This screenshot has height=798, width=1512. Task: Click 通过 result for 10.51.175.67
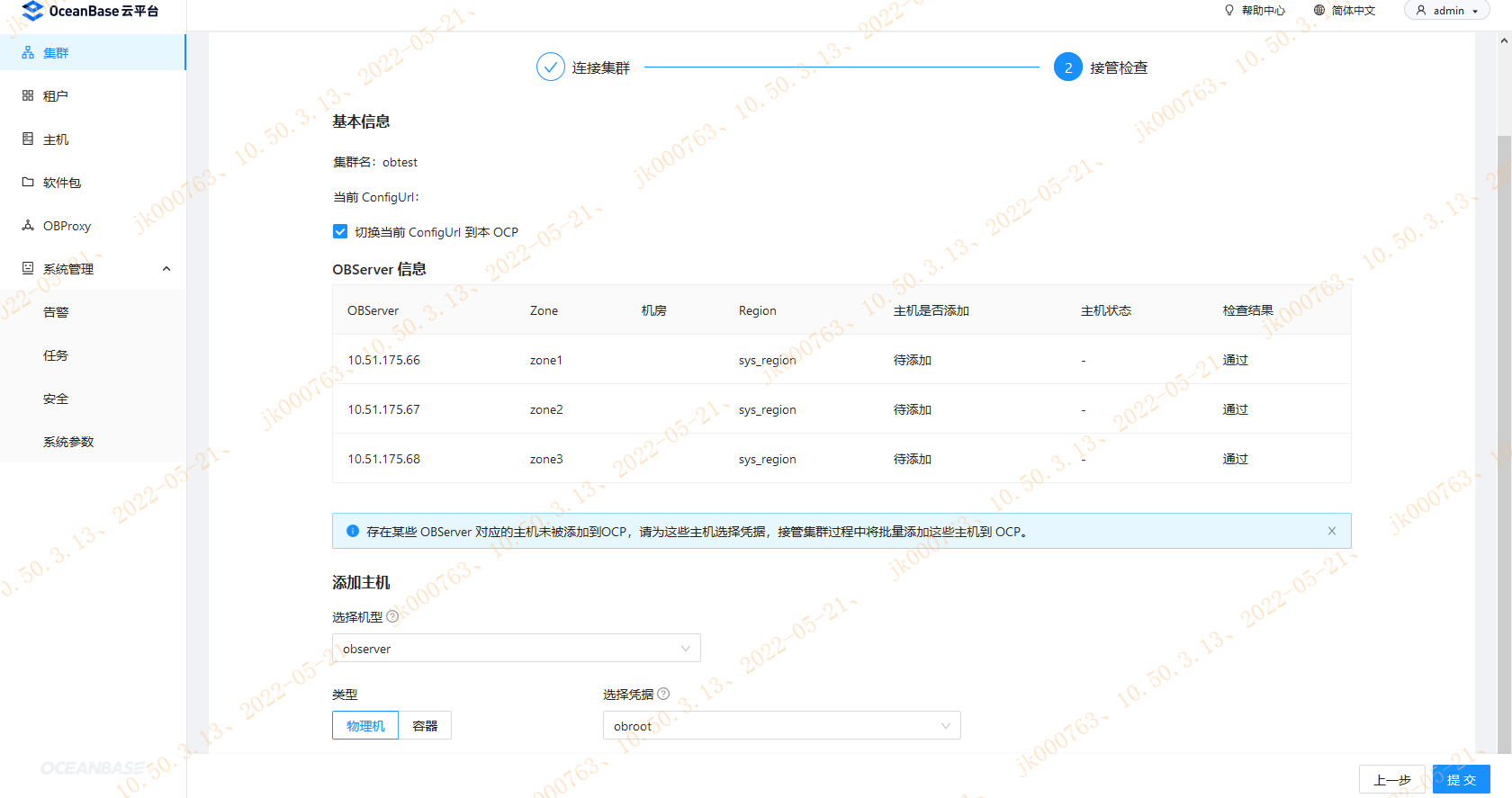[x=1236, y=409]
